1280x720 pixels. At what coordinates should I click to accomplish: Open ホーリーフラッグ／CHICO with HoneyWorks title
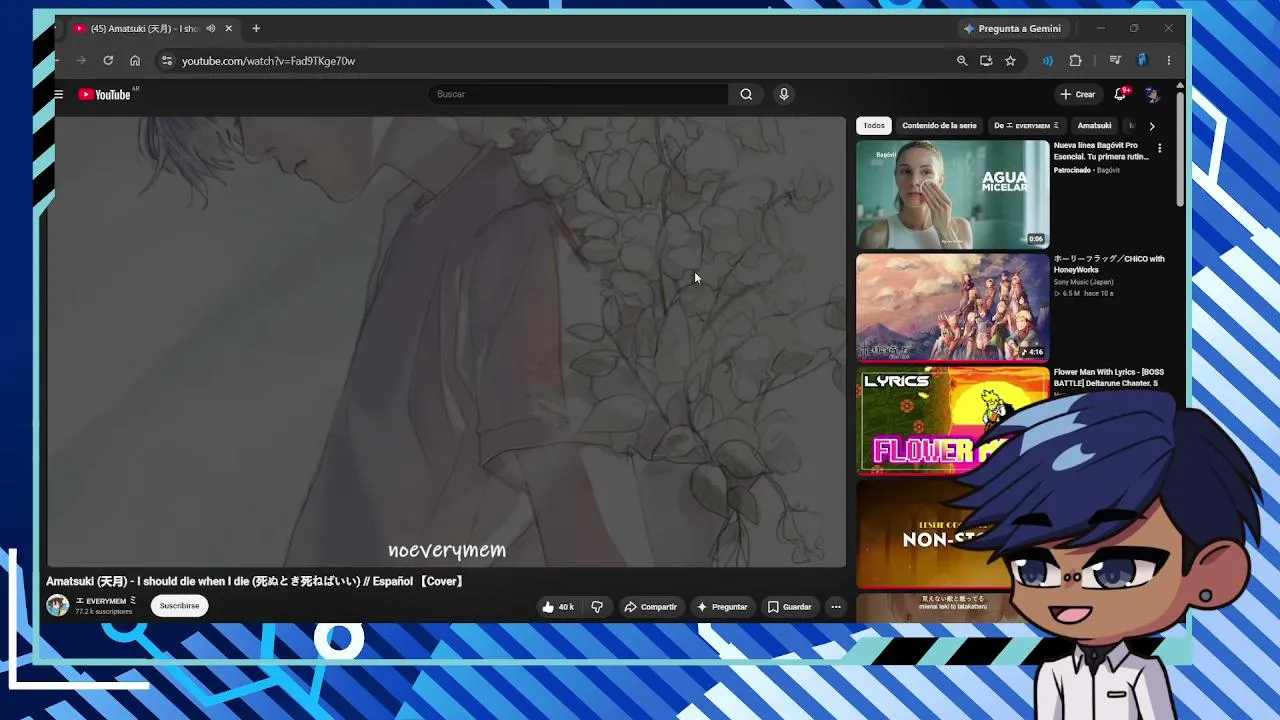(1109, 264)
